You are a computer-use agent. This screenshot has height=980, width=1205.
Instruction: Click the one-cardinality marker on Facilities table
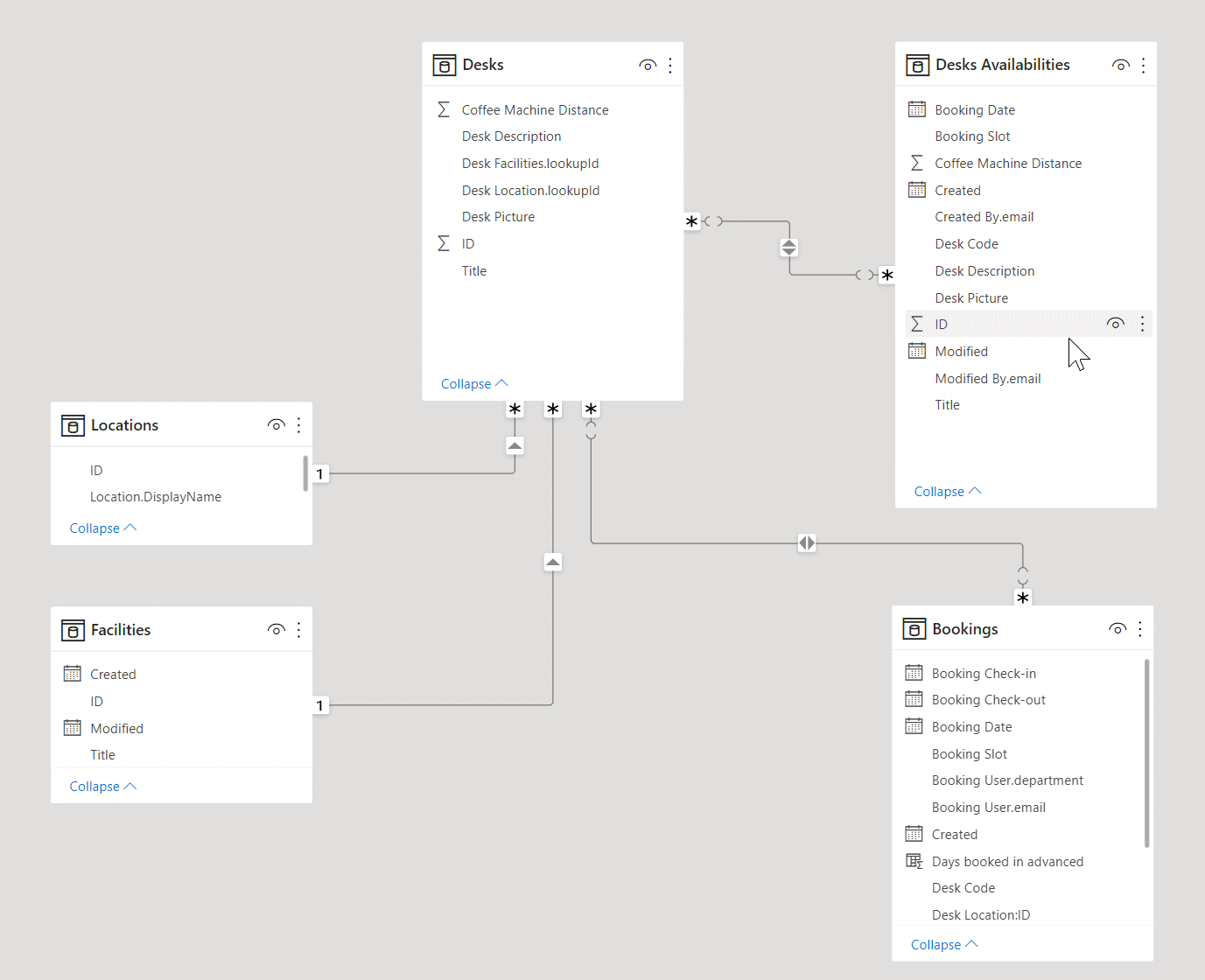pyautogui.click(x=320, y=705)
